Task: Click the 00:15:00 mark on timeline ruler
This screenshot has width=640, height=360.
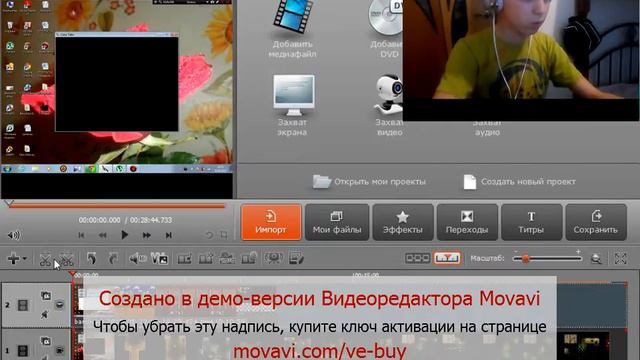Action: (x=365, y=275)
